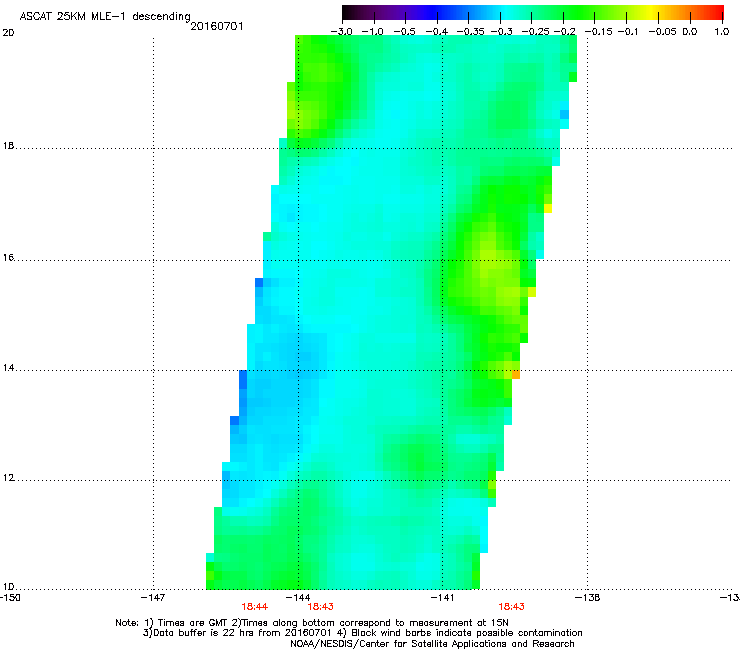Click the colorbar label -0.5
Viewport: 740px width, 650px height.
(x=404, y=32)
